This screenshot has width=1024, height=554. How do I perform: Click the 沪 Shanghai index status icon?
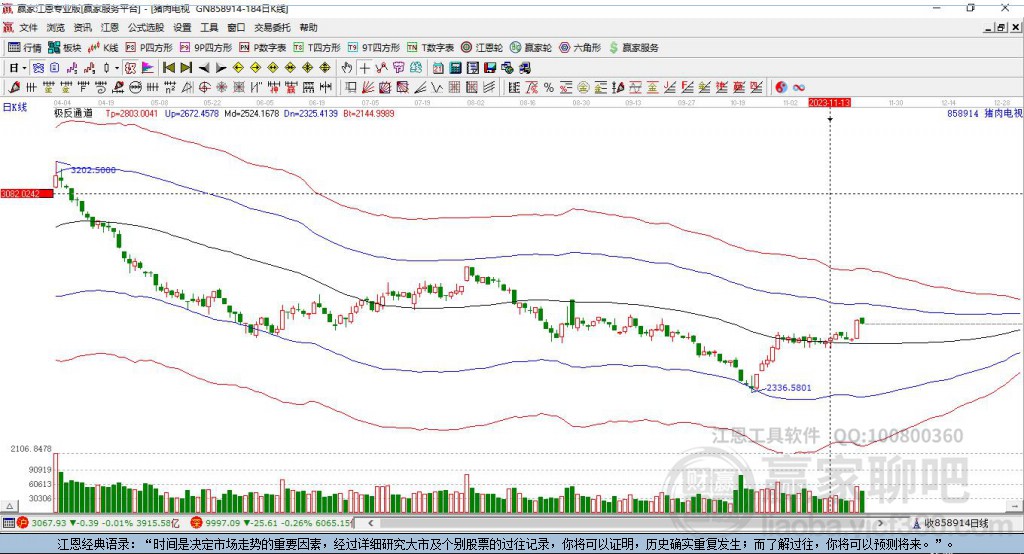(23, 523)
